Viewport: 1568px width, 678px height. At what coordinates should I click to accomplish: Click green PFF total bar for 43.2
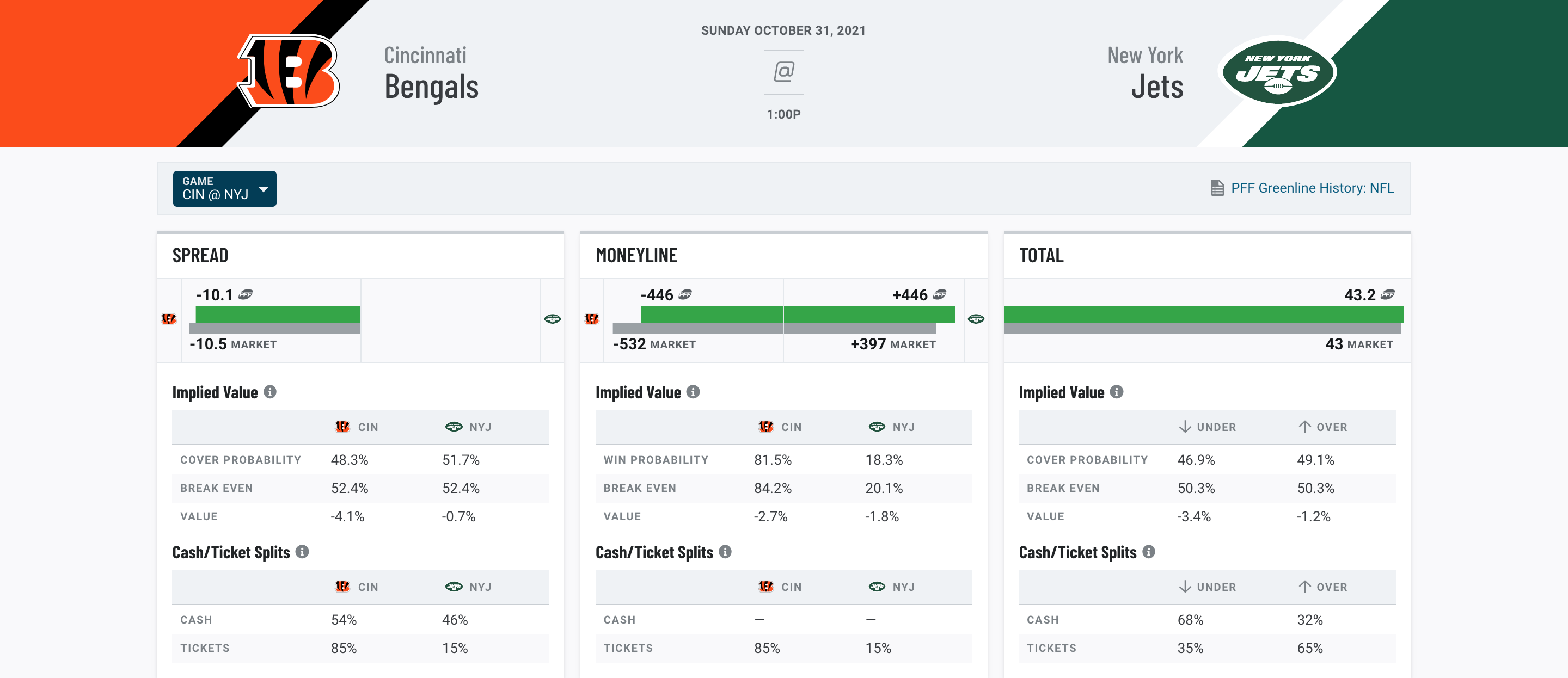(x=1203, y=315)
